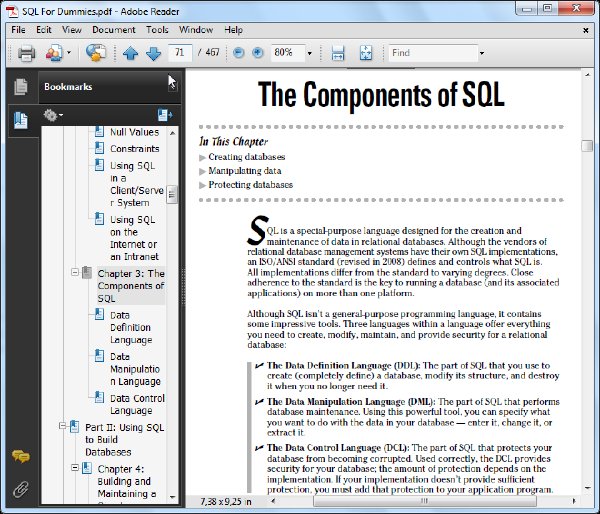
Task: Open the Document menu
Action: pyautogui.click(x=114, y=30)
